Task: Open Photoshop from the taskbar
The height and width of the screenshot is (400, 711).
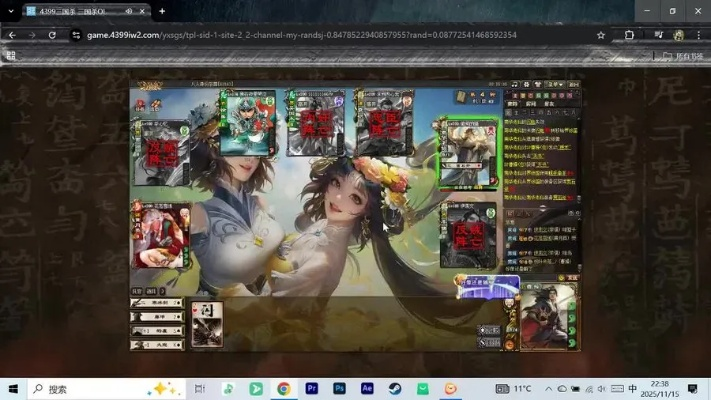Action: (339, 389)
